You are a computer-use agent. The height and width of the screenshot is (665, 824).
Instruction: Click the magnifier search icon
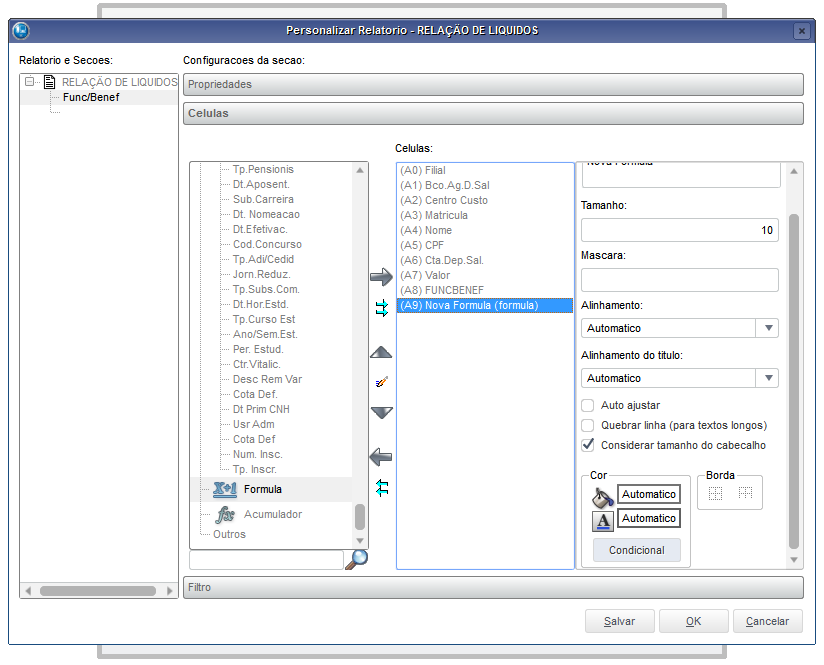pos(357,559)
